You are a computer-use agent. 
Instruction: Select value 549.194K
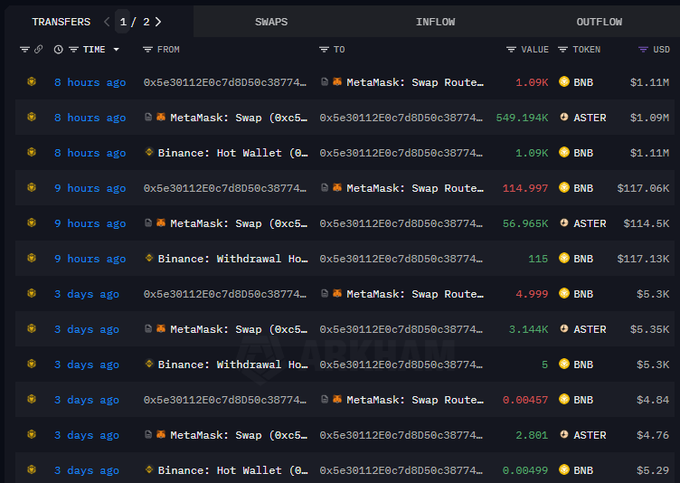pyautogui.click(x=522, y=117)
